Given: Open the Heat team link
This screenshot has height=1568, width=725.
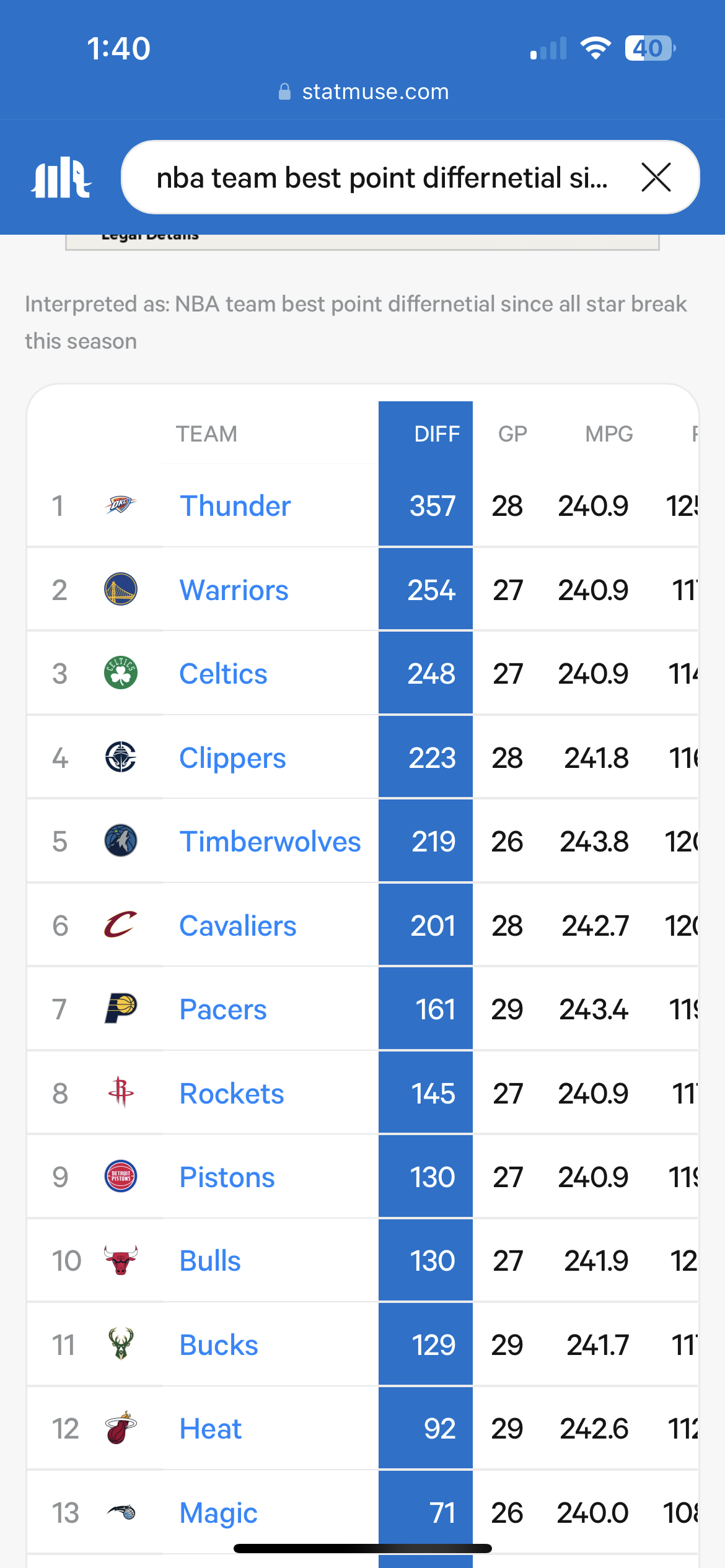Looking at the screenshot, I should click(x=211, y=1429).
